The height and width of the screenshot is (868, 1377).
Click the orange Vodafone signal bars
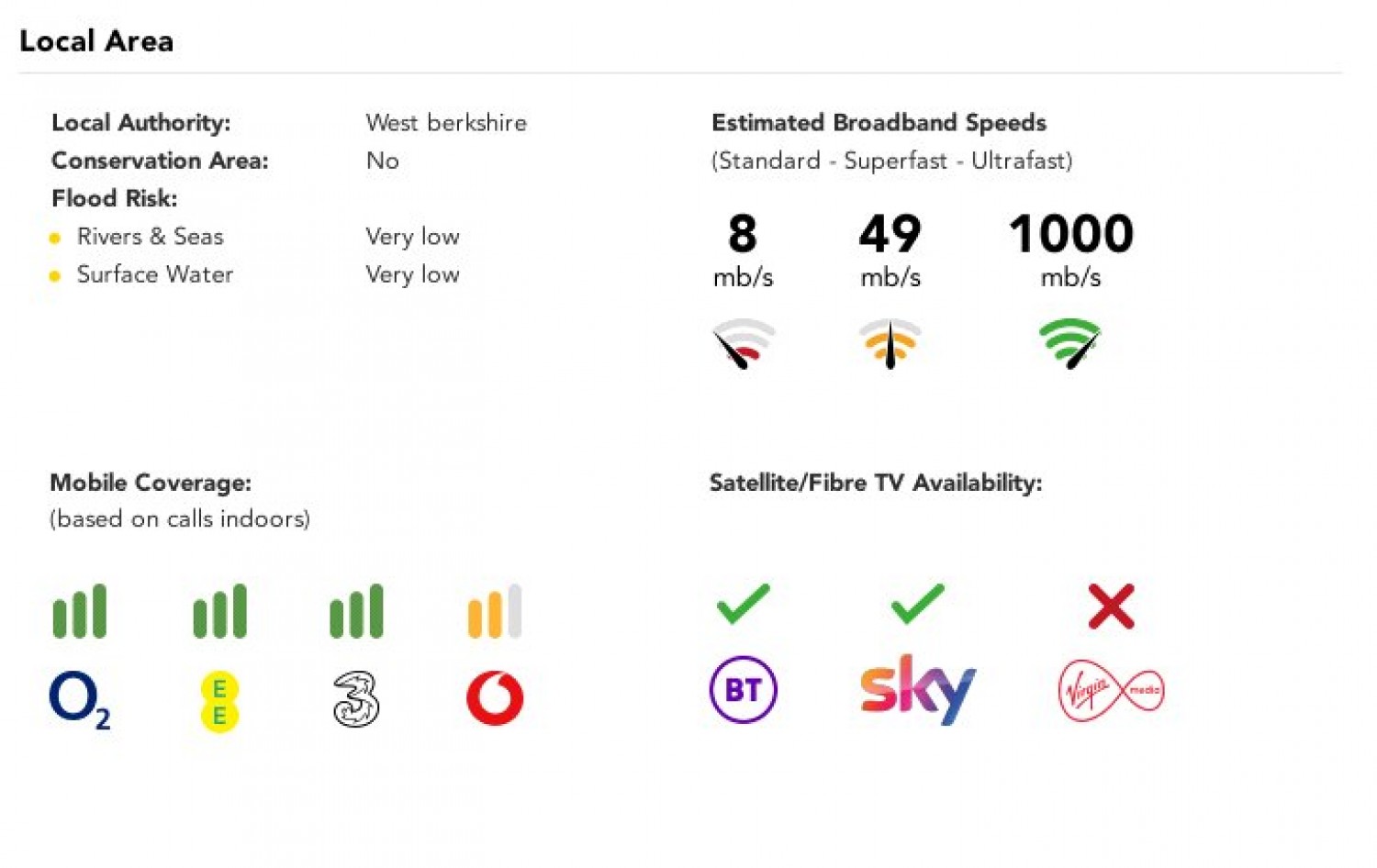click(495, 611)
